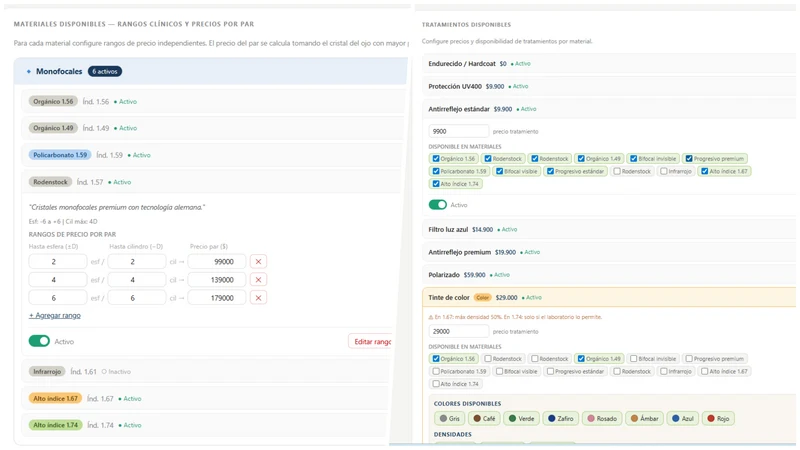Expand the Filtro luz azul treatment
Screen dimensions: 800x450
(x=610, y=230)
